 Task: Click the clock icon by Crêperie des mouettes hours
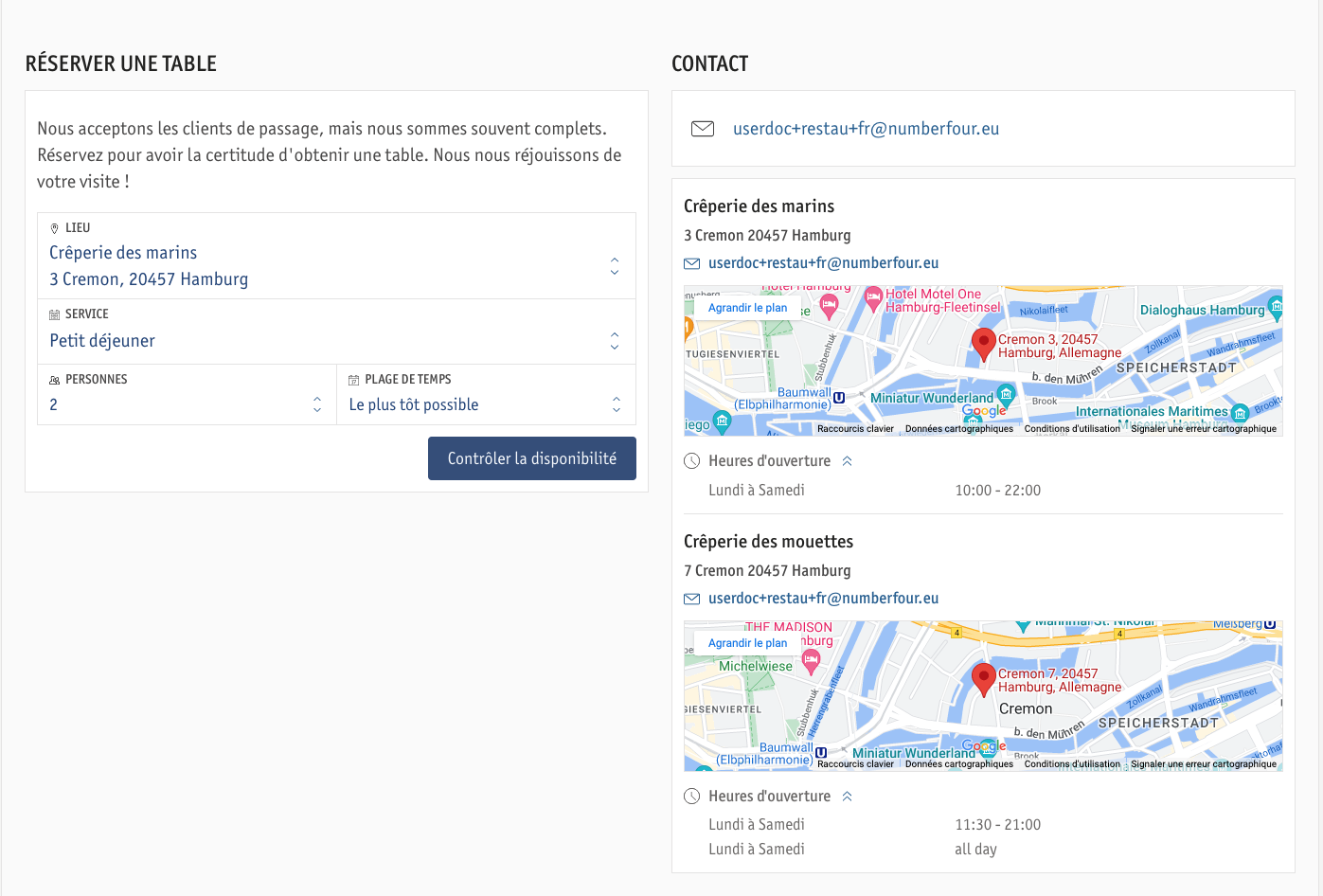[x=692, y=797]
